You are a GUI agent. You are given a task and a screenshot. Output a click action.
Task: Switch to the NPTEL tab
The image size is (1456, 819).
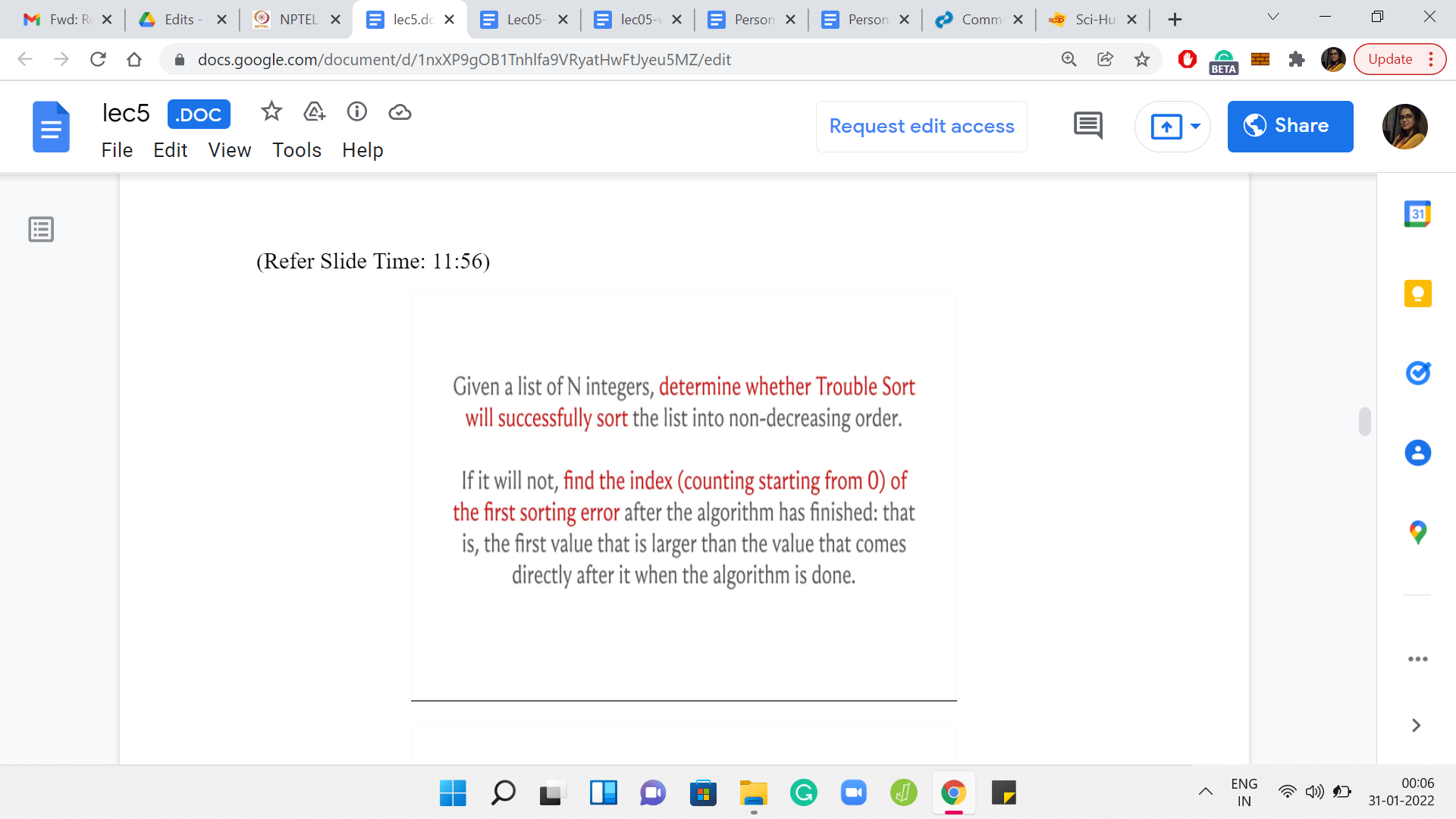point(296,20)
